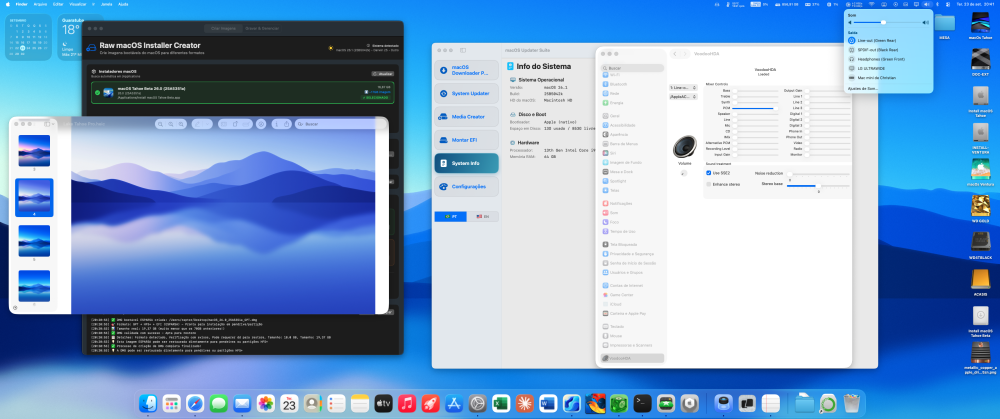Image resolution: width=1000 pixels, height=419 pixels.
Task: Open Photos app in the Dock
Action: [265, 403]
